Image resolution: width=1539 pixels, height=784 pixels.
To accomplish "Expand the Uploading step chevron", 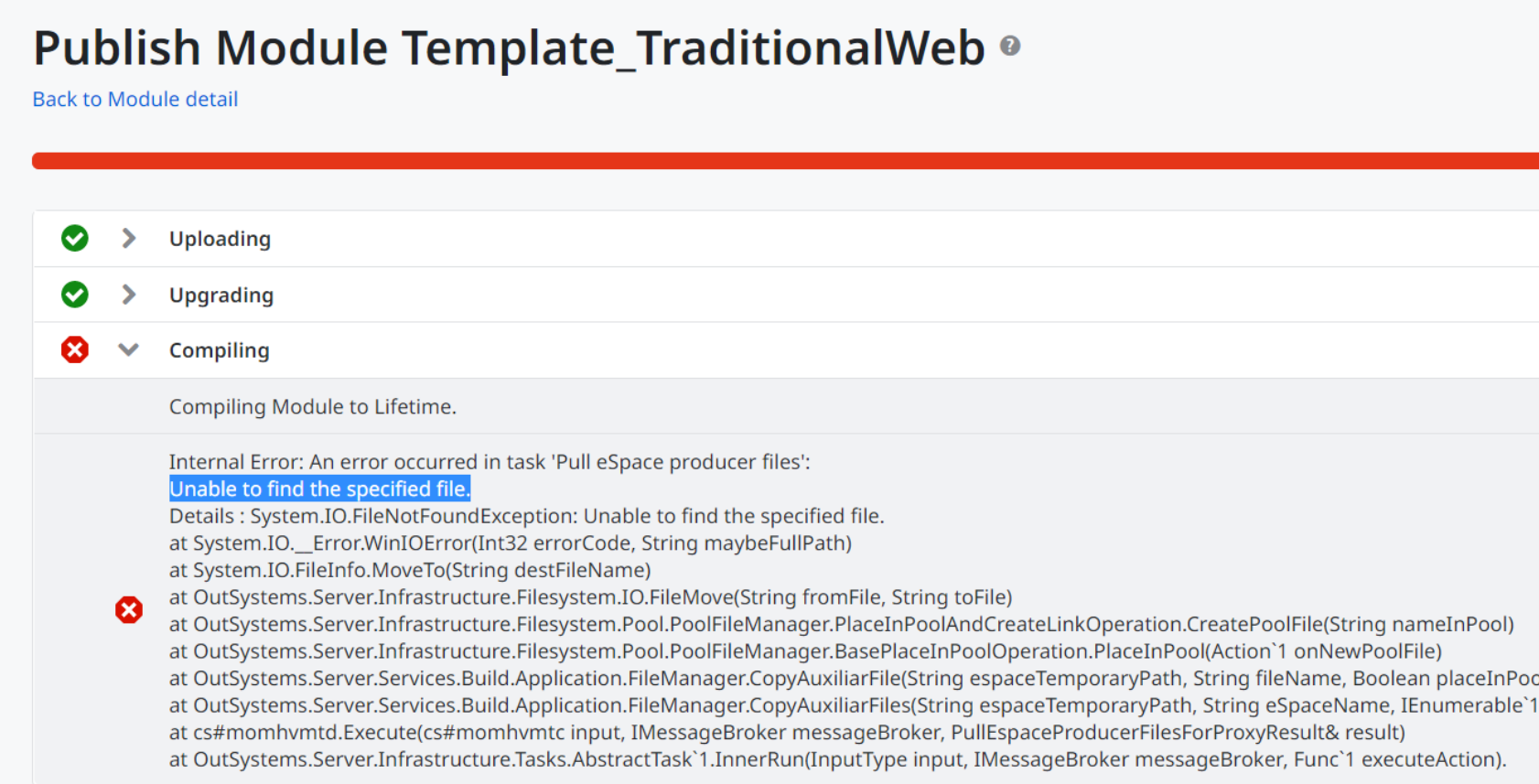I will point(129,239).
